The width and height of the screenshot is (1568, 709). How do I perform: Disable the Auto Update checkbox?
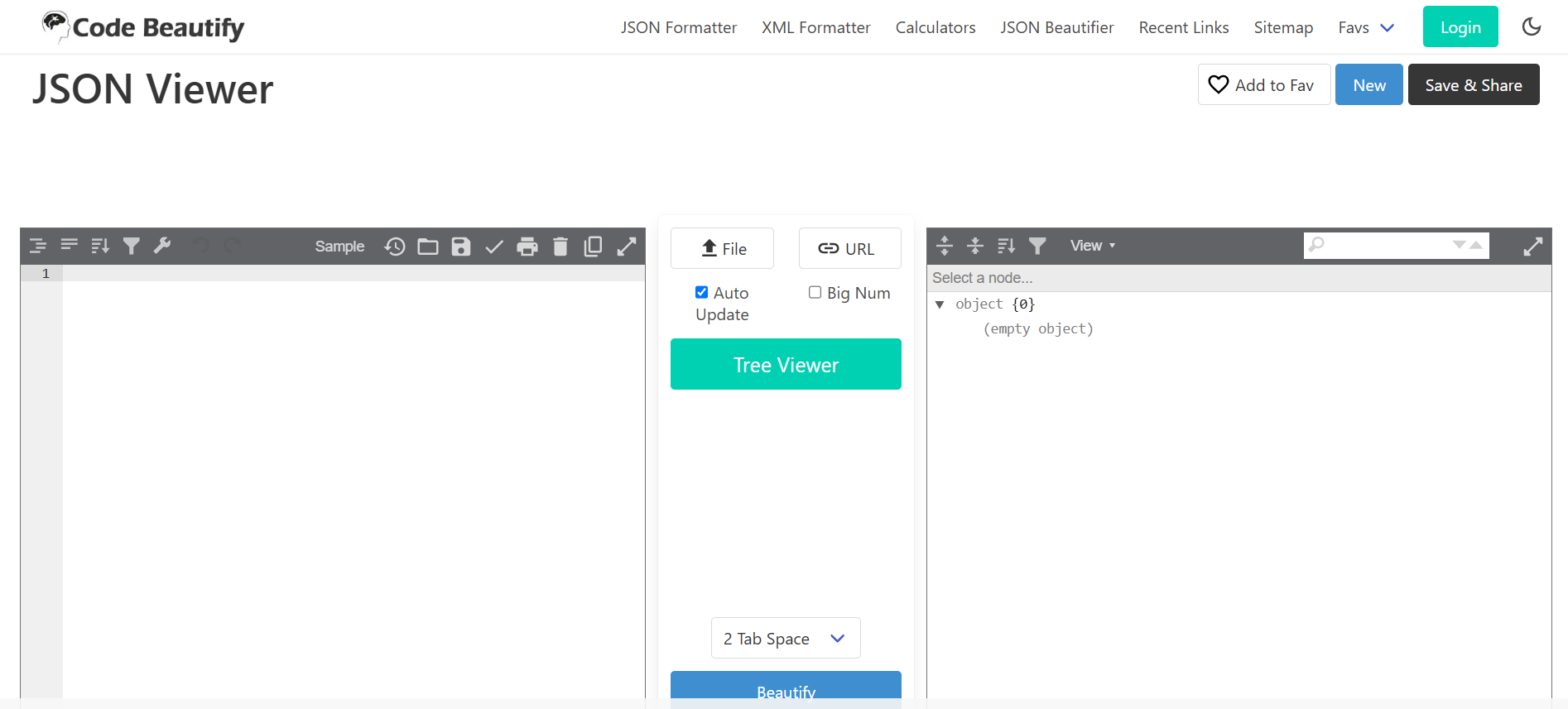(x=701, y=292)
